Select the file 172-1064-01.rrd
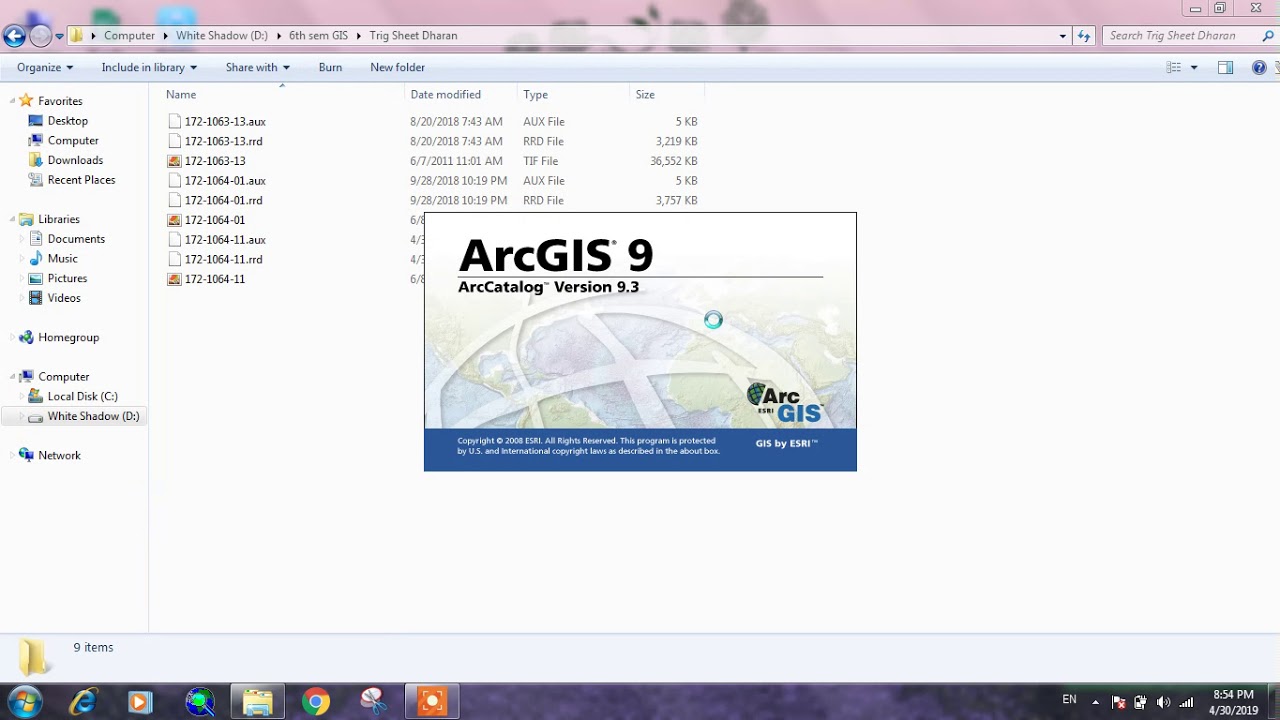 (223, 200)
